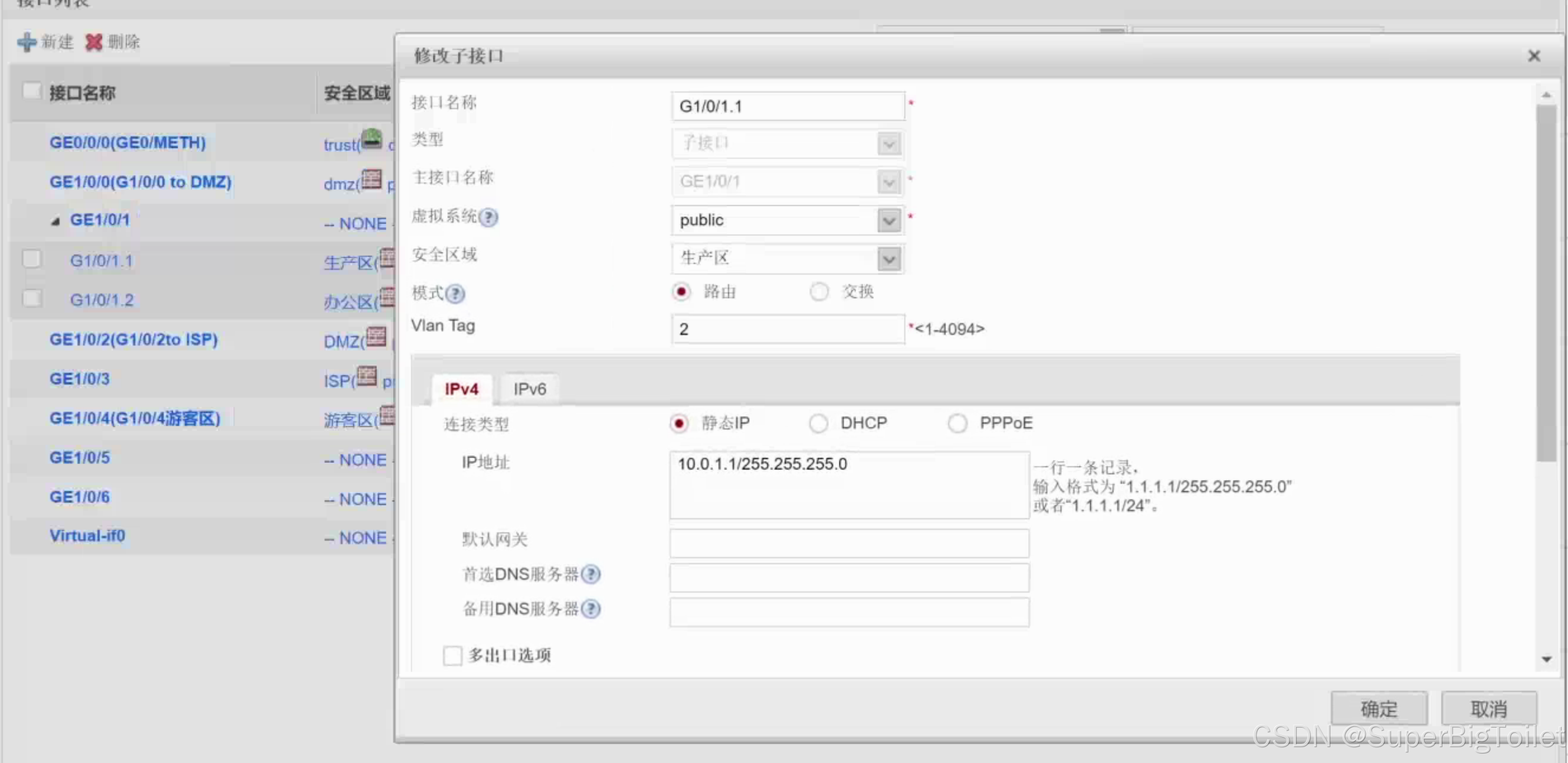Open the 主接口名称 dropdown arrow
Screen dimensions: 1568x763
890,182
